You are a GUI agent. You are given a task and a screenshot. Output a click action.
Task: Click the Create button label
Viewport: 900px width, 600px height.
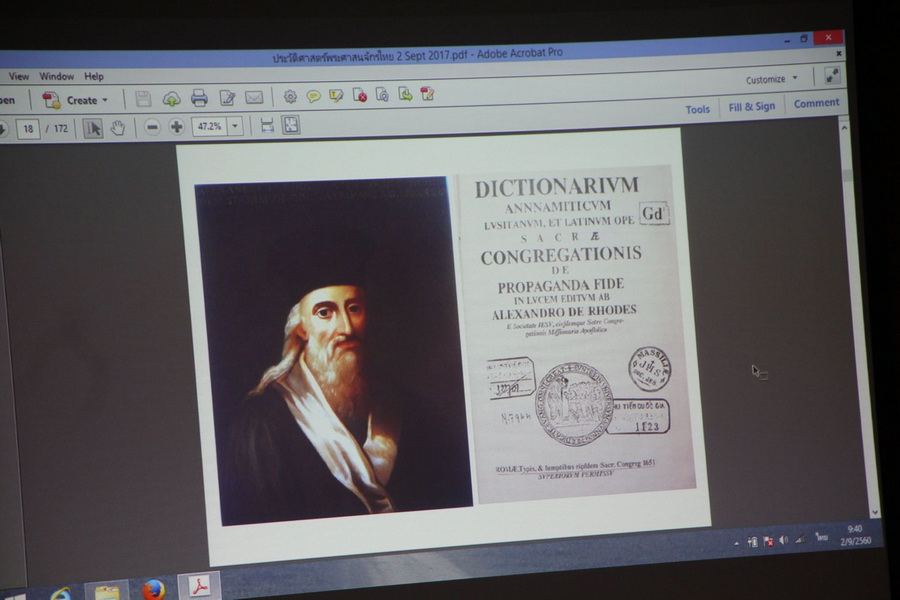pyautogui.click(x=82, y=100)
